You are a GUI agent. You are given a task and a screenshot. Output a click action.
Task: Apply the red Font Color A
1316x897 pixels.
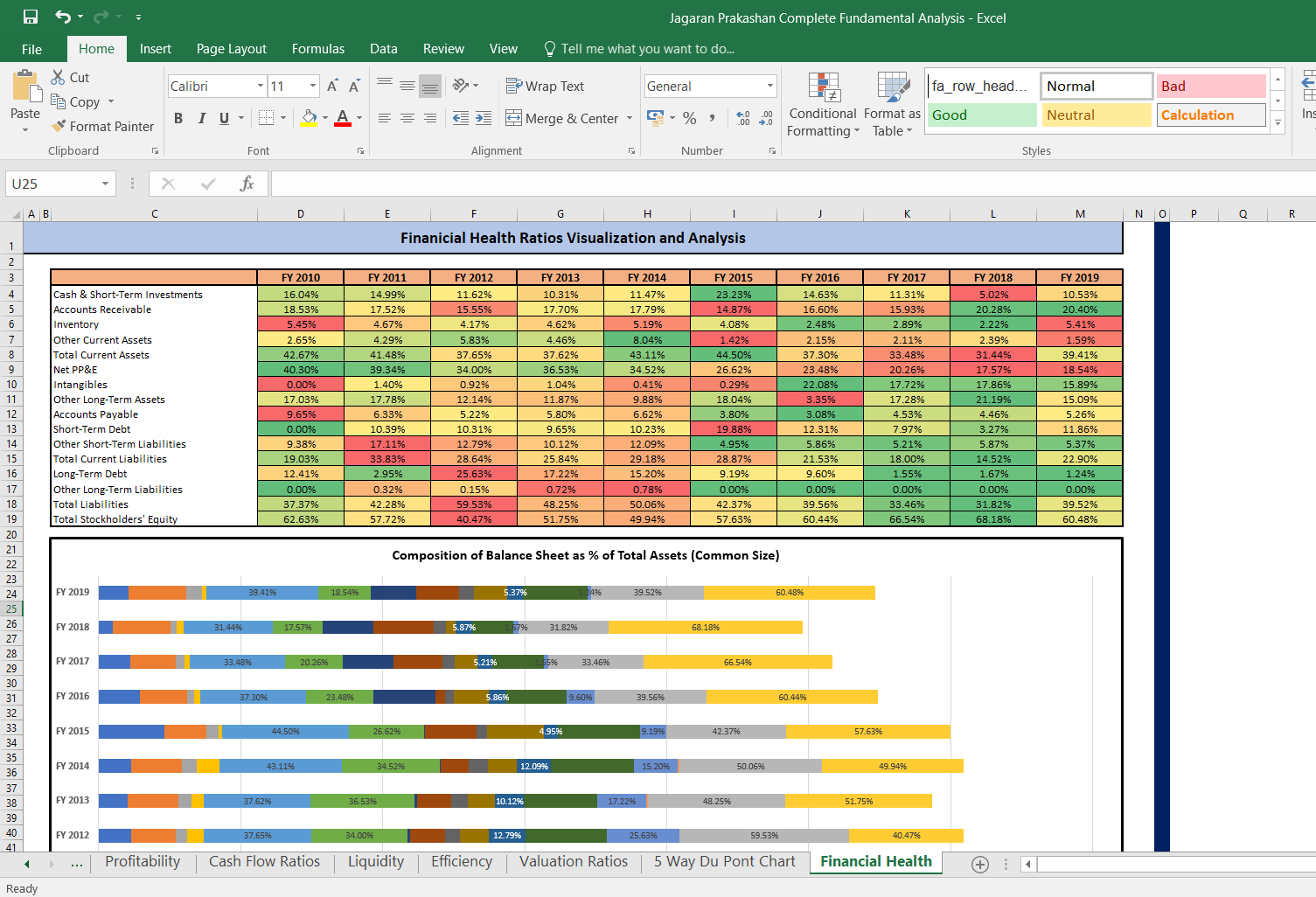343,118
